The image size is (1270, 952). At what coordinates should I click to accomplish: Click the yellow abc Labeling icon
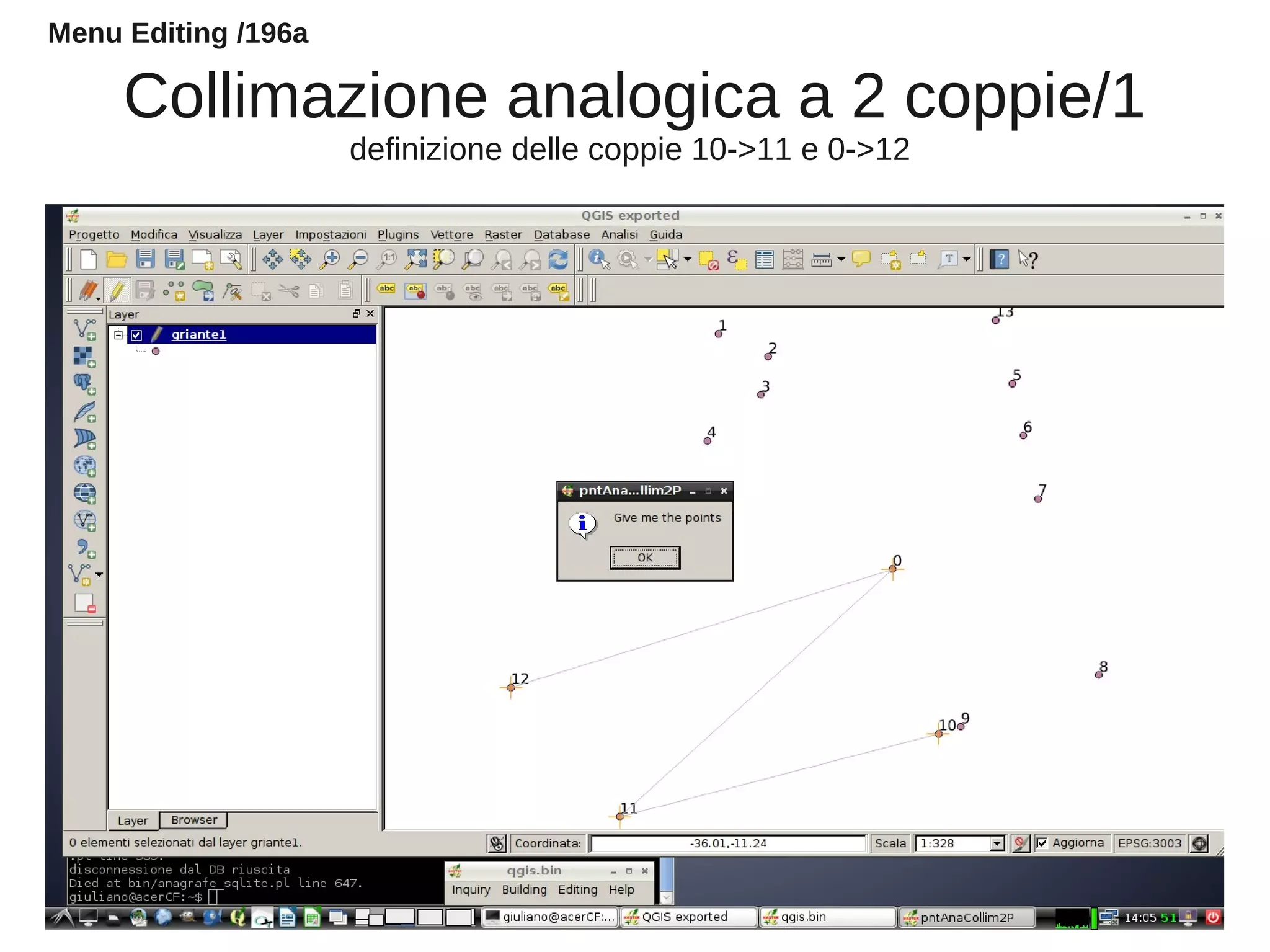tap(386, 289)
